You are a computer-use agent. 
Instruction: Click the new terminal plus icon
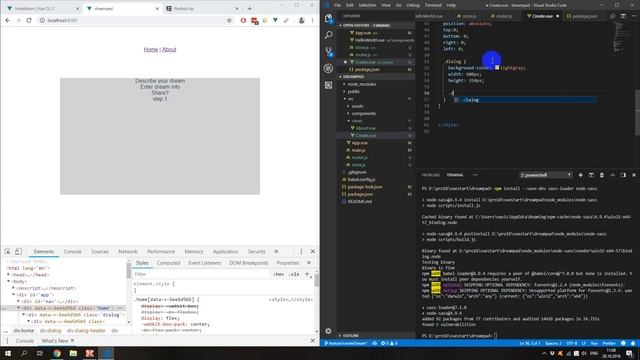tap(580, 175)
